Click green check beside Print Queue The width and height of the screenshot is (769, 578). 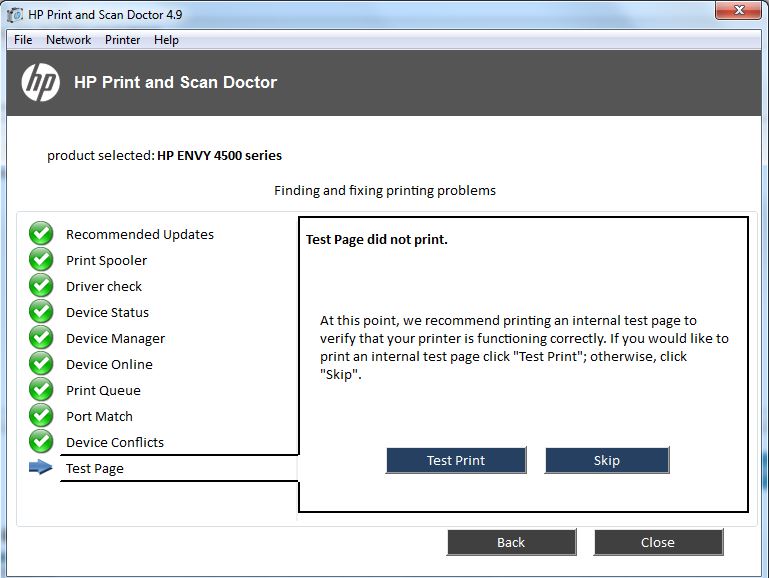(x=41, y=389)
